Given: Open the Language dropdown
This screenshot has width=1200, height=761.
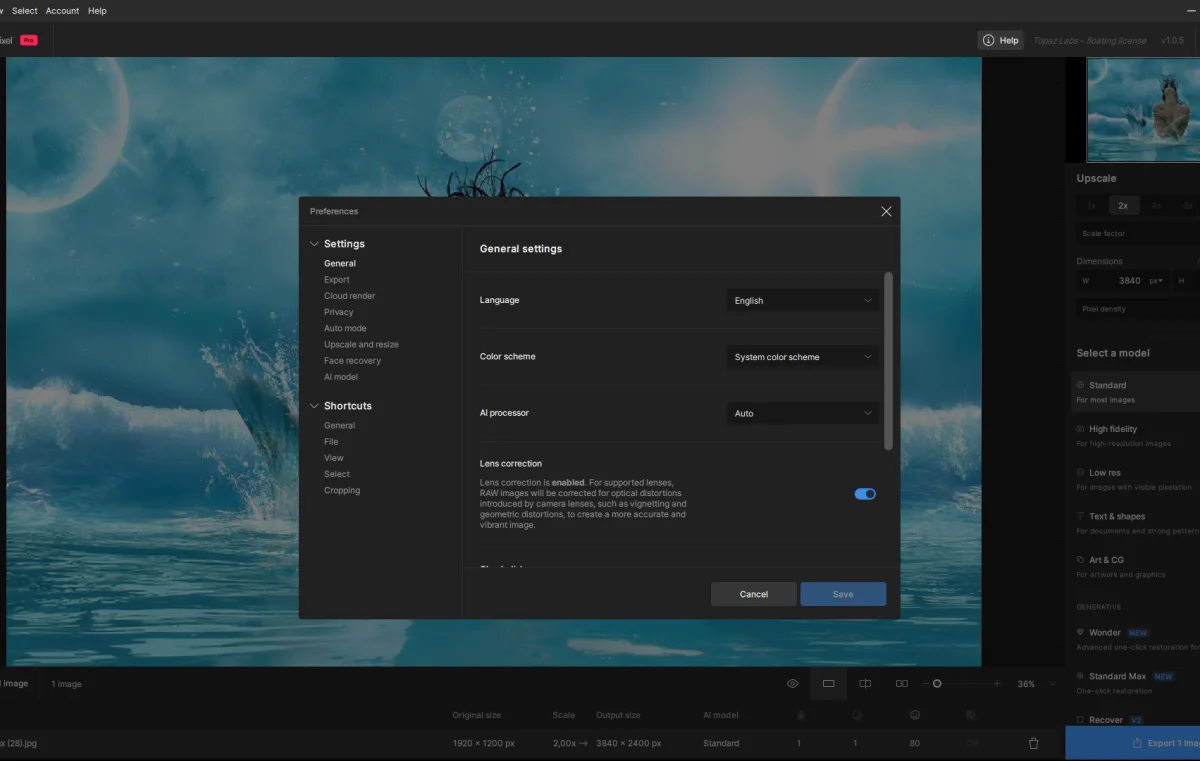Looking at the screenshot, I should [803, 300].
